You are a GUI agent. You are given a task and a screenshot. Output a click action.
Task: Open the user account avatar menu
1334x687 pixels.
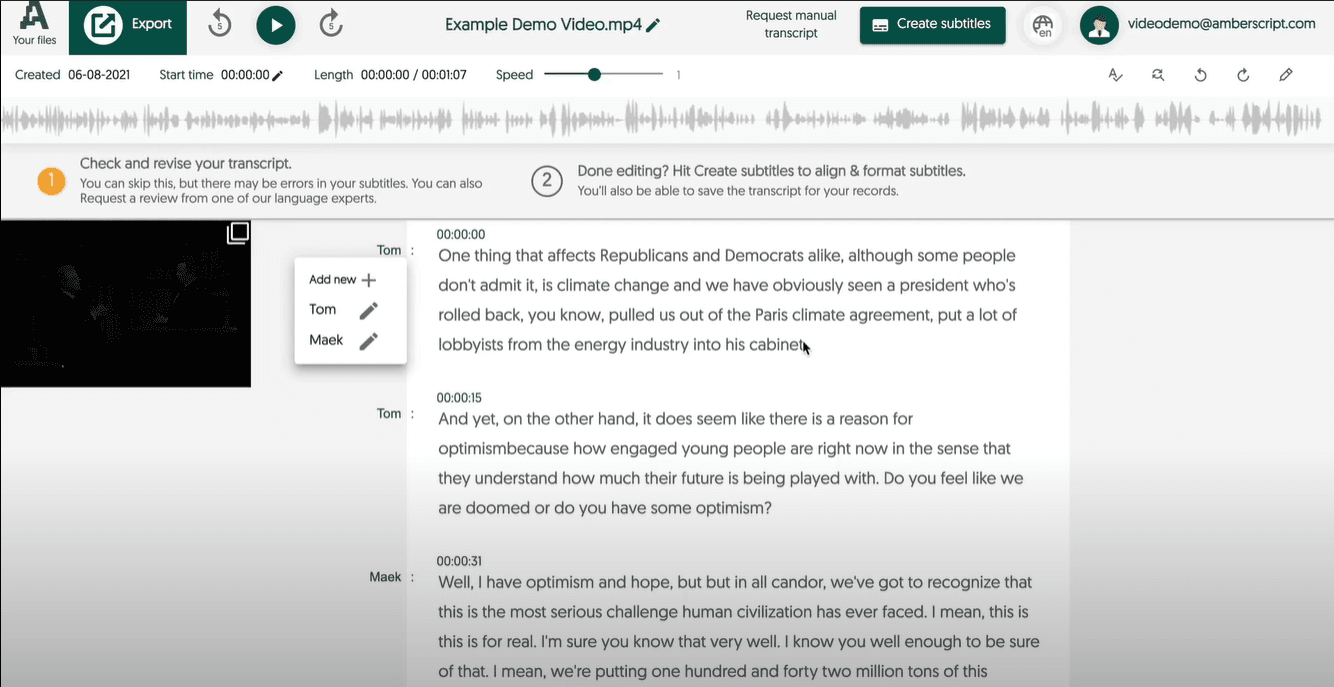[1099, 26]
